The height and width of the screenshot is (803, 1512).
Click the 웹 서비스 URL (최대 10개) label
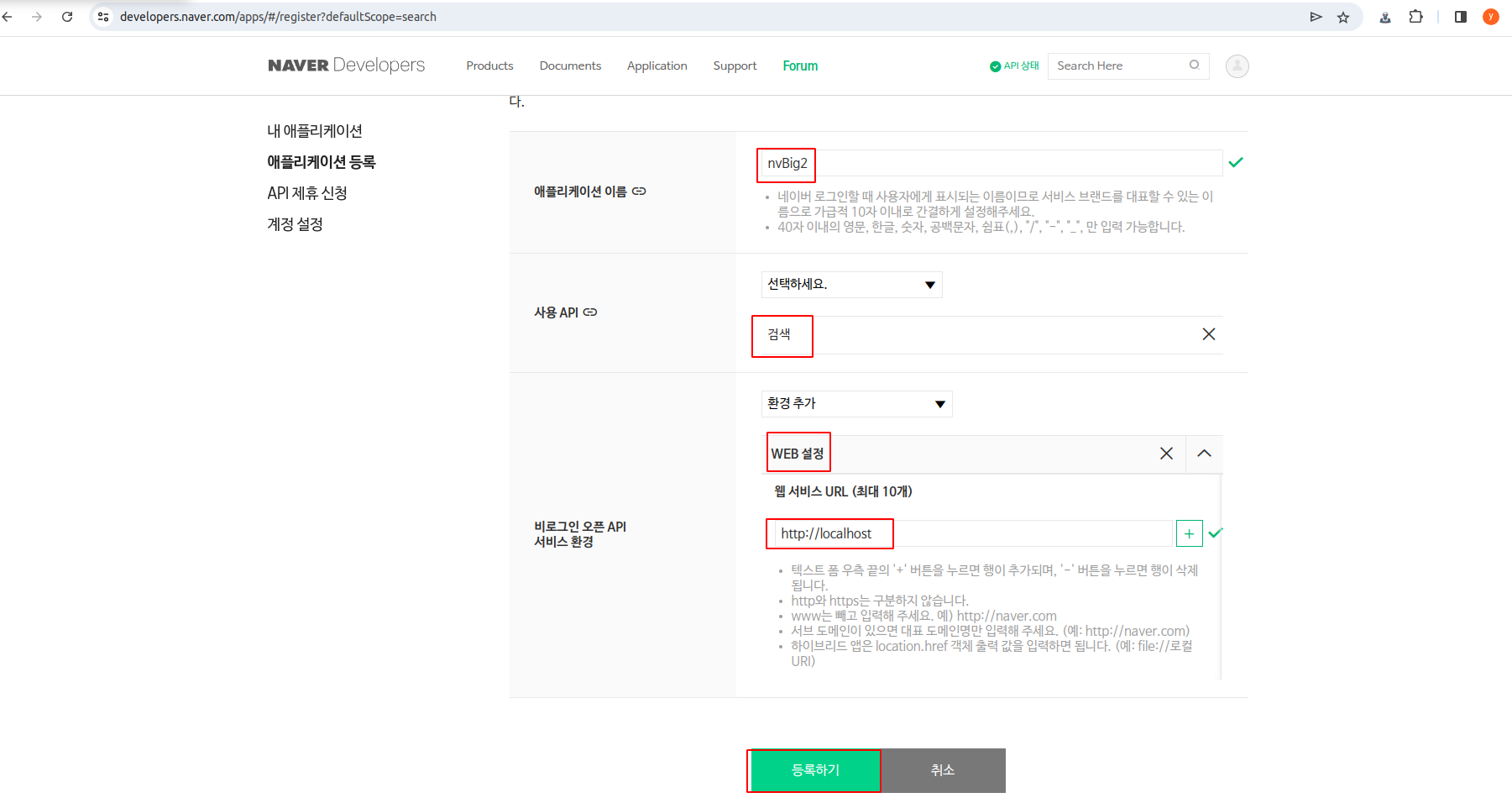pyautogui.click(x=843, y=491)
